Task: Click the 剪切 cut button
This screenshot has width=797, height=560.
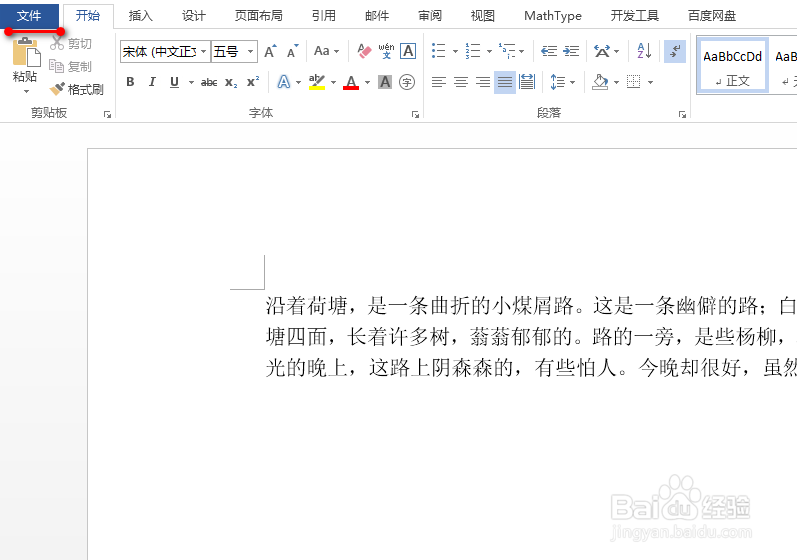Action: tap(71, 44)
